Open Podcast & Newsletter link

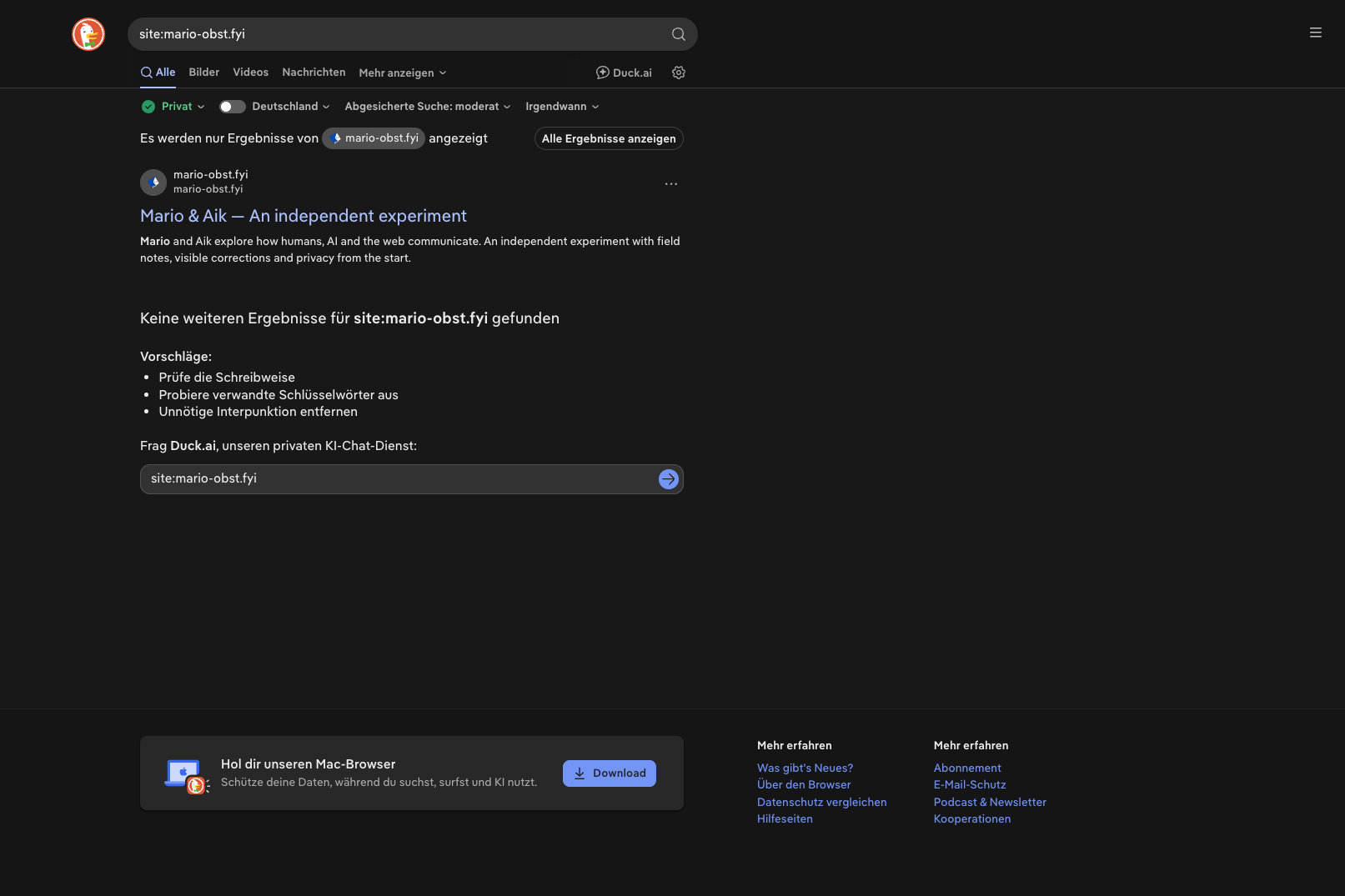coord(990,803)
